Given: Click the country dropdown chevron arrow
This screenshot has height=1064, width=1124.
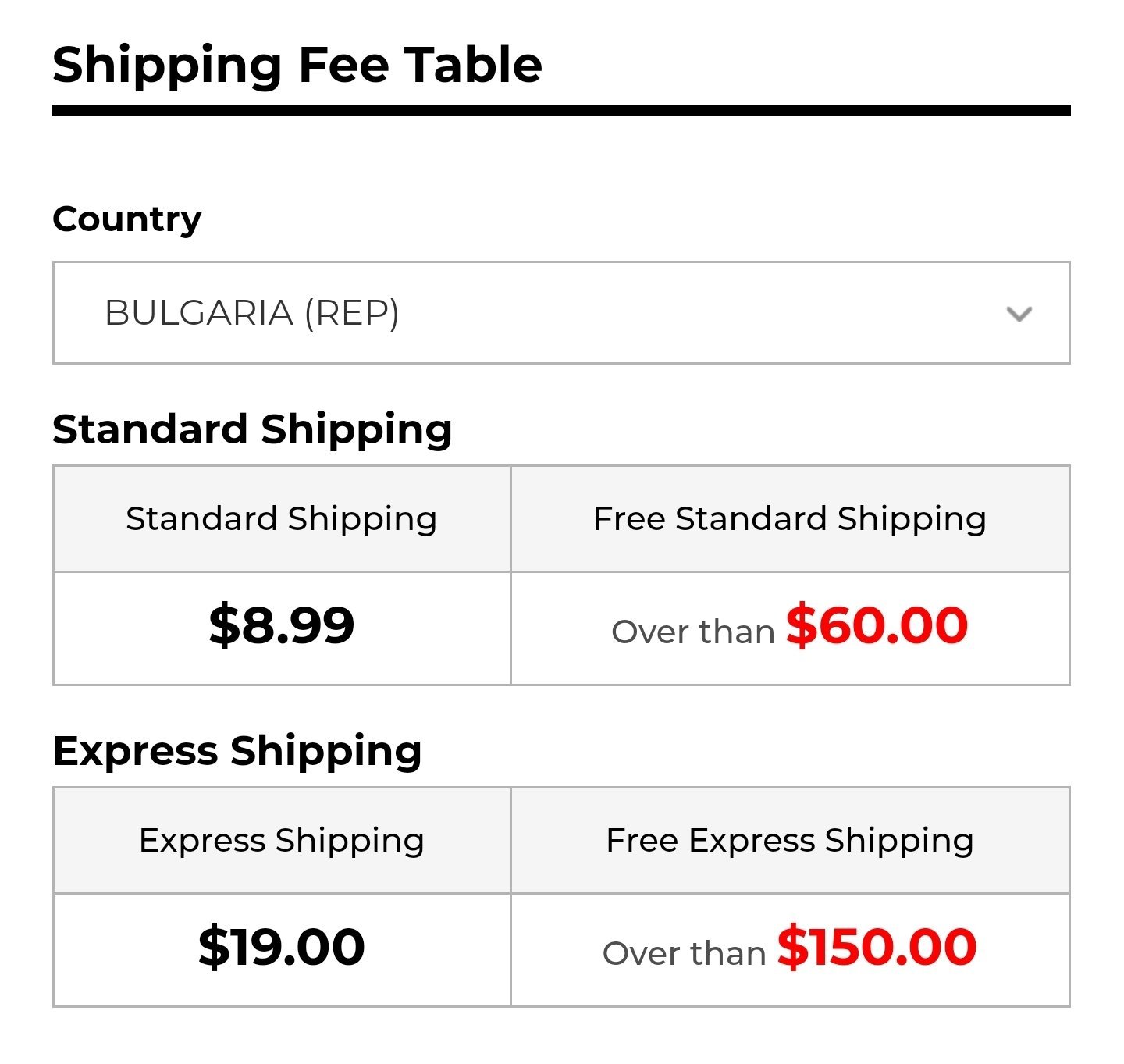Looking at the screenshot, I should point(1019,314).
